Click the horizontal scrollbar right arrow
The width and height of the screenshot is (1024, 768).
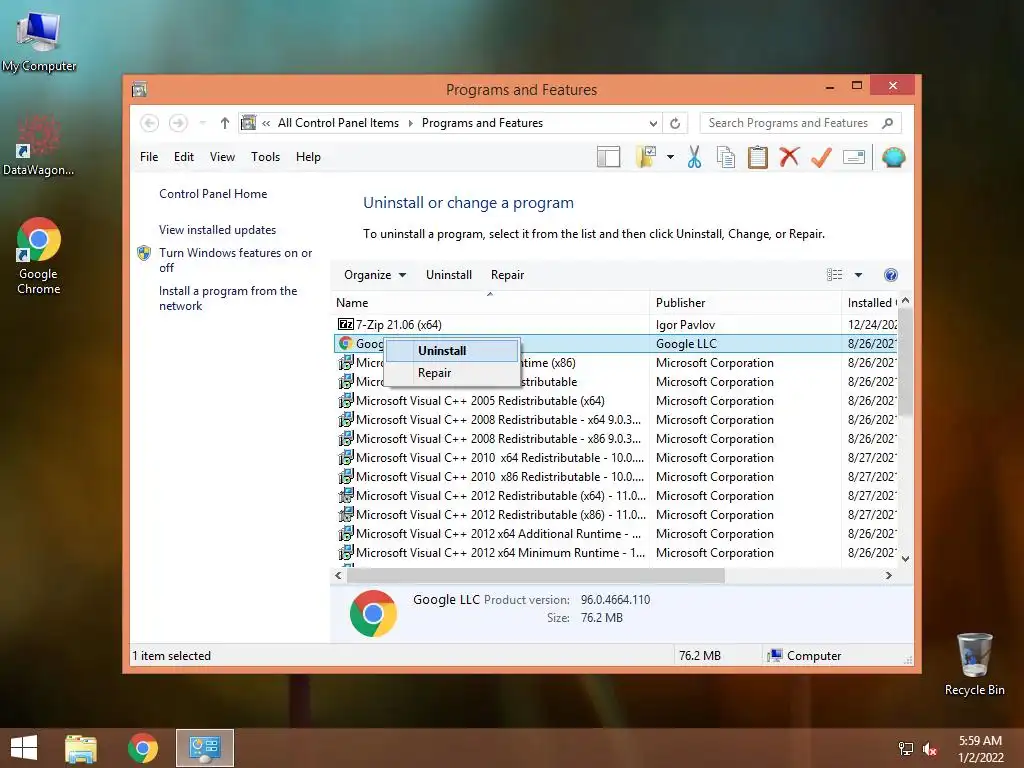pyautogui.click(x=888, y=575)
